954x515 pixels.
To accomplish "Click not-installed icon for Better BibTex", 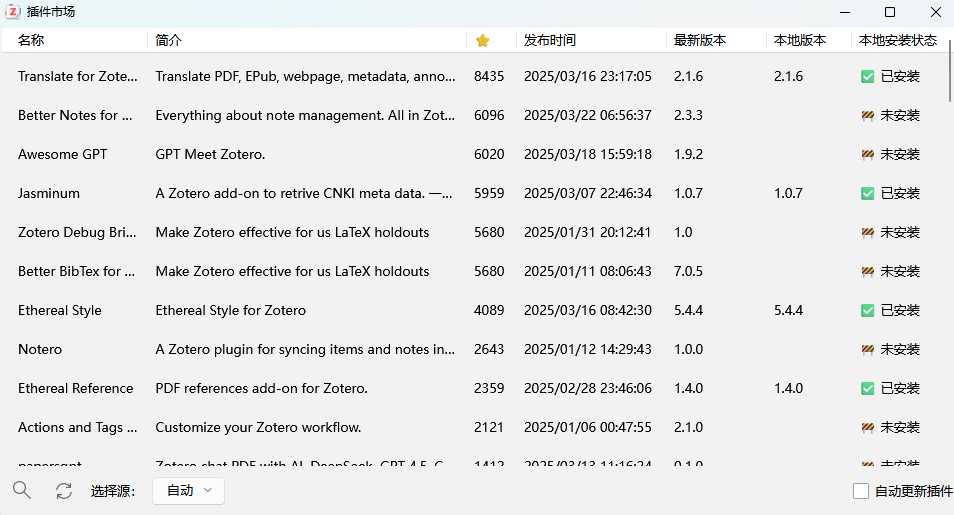I will (868, 272).
